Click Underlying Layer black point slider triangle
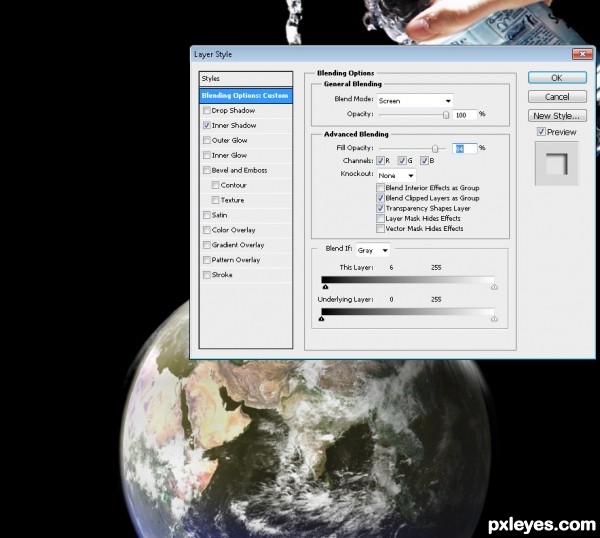 [x=322, y=318]
